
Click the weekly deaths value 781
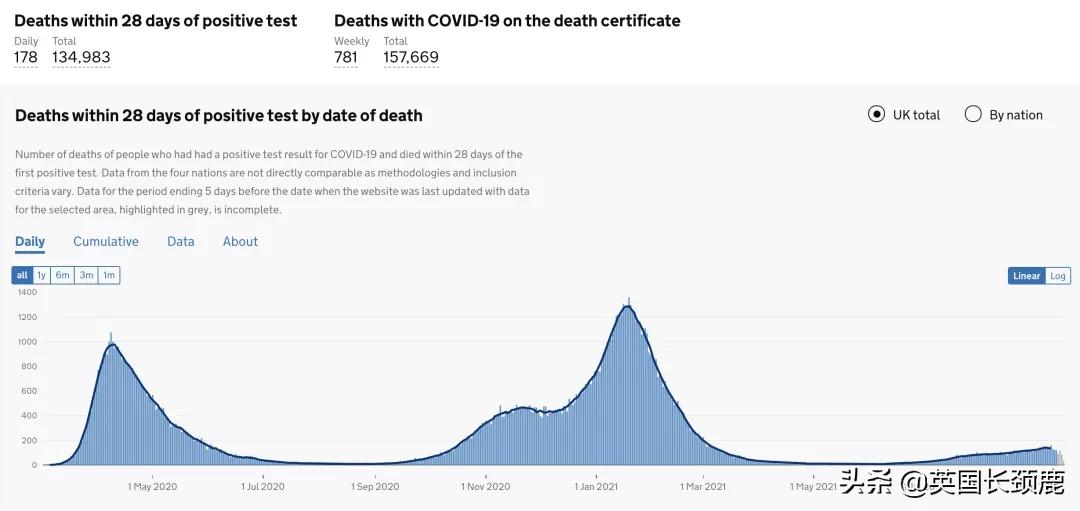point(346,57)
